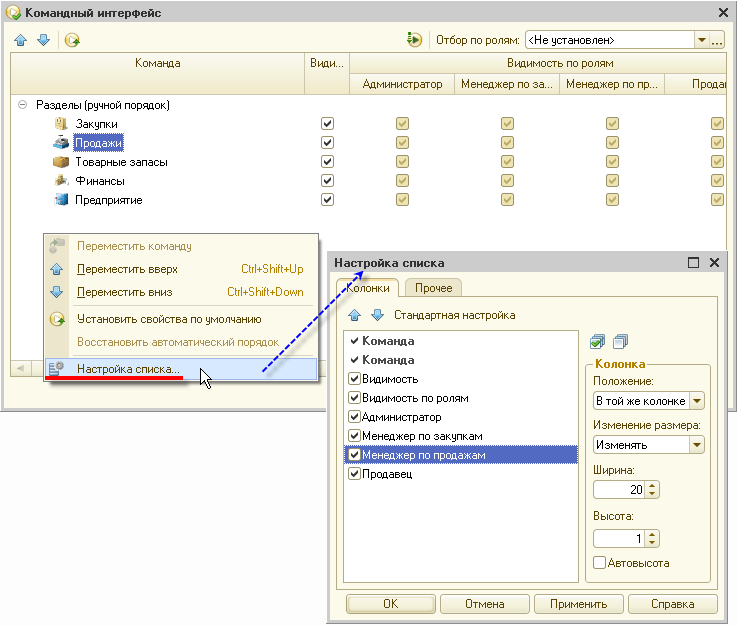Click the Применить button
737x626 pixels.
coord(579,604)
